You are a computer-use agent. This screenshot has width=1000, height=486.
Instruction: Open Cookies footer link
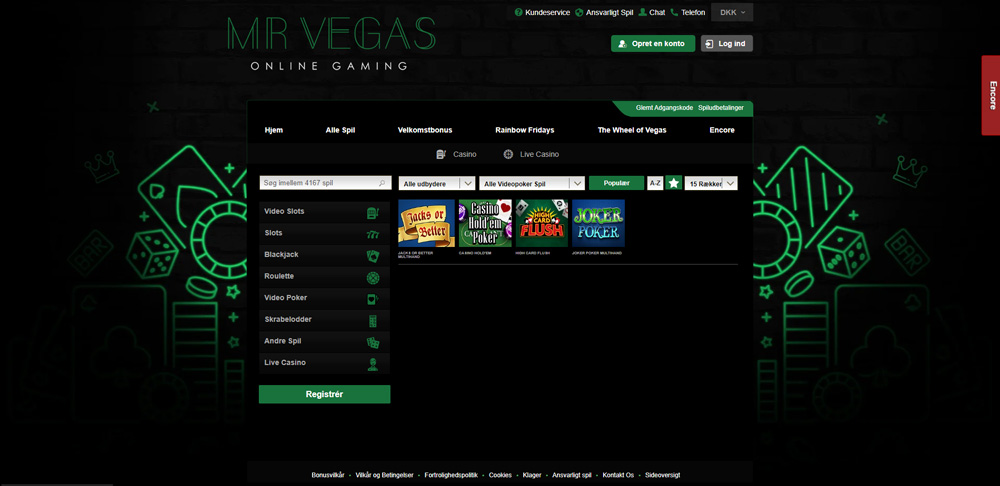tap(501, 475)
